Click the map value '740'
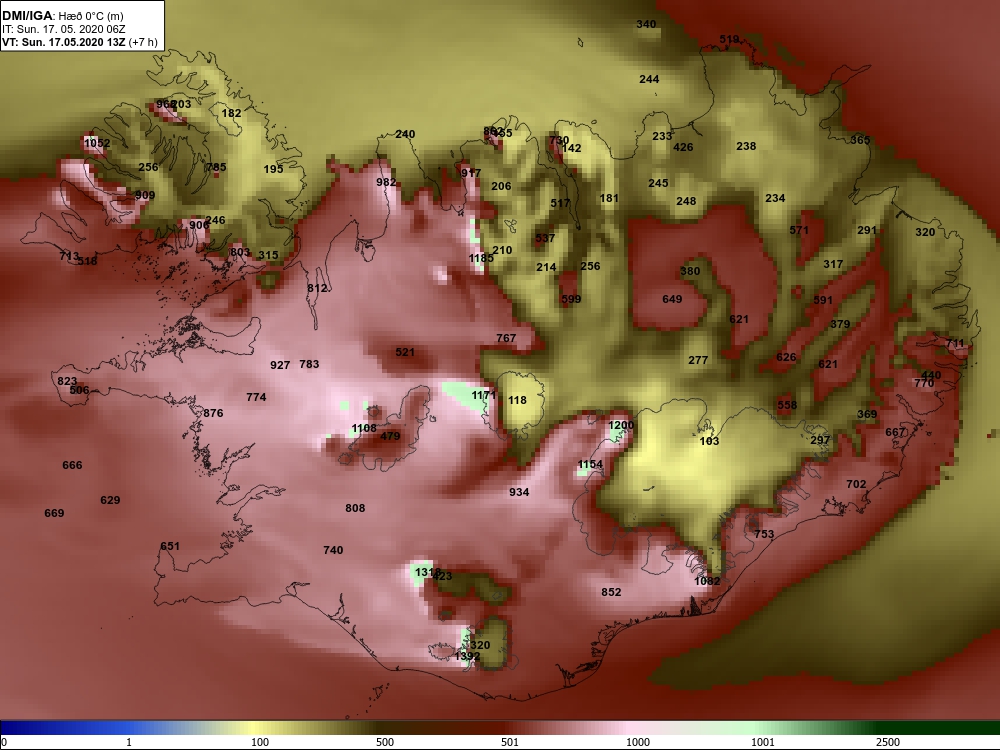Image resolution: width=1000 pixels, height=750 pixels. click(x=334, y=550)
